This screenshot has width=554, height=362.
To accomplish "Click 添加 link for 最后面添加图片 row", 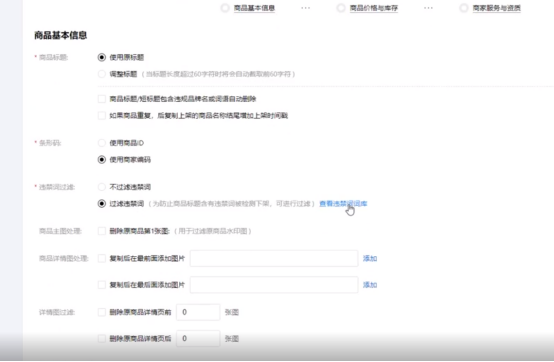I will pos(370,285).
